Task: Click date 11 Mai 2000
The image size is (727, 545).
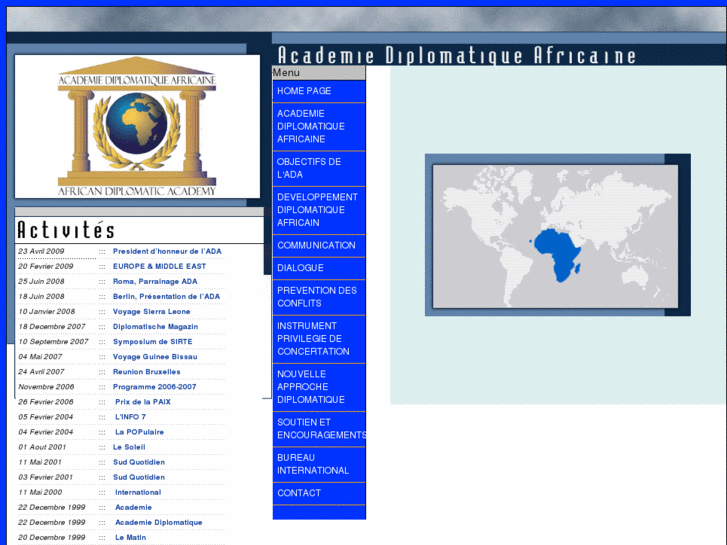Action: tap(40, 493)
